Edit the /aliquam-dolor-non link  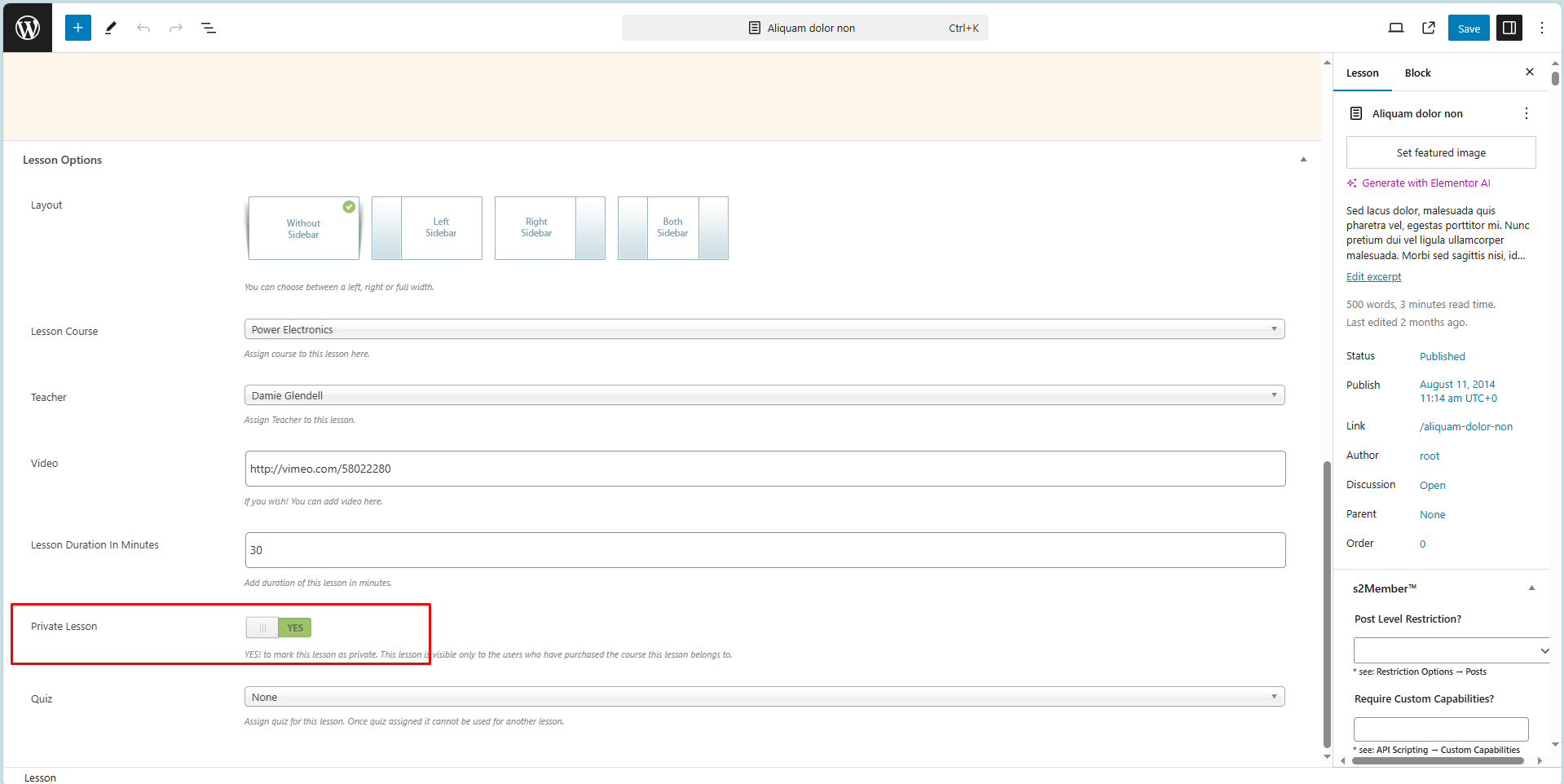click(x=1465, y=426)
